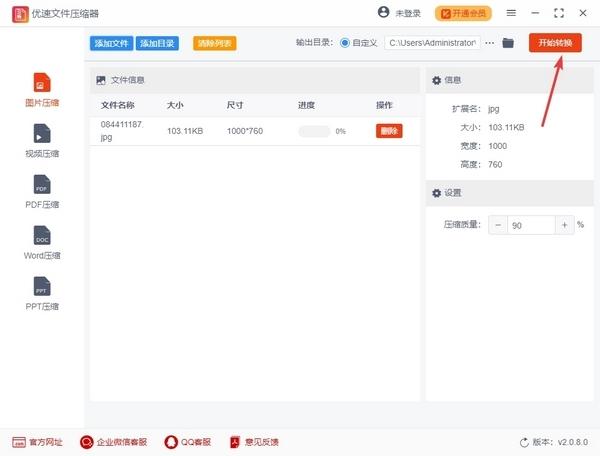Choose the PPT压缩 tool

click(42, 293)
